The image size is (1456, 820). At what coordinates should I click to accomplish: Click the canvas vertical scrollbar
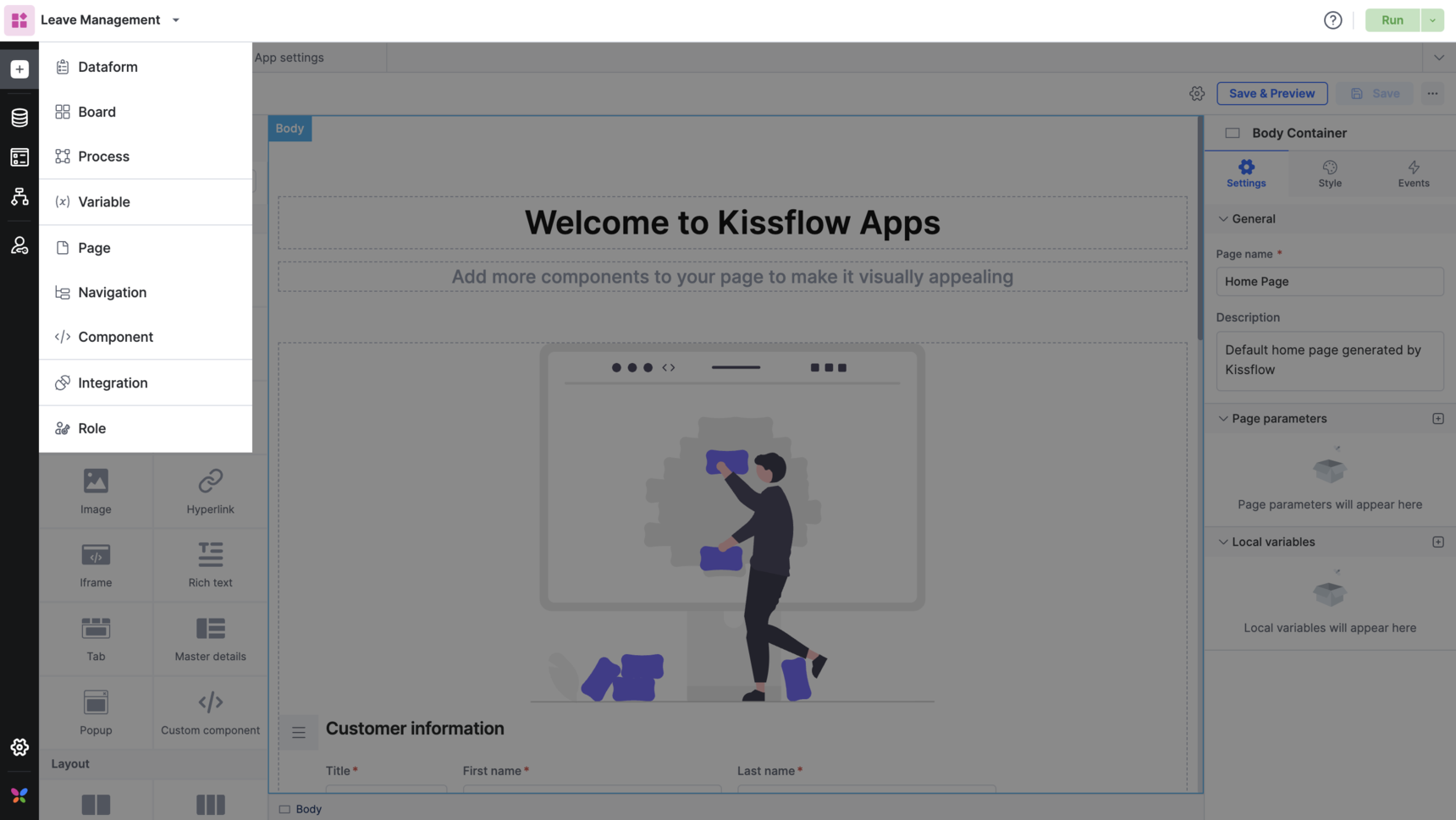point(1200,228)
